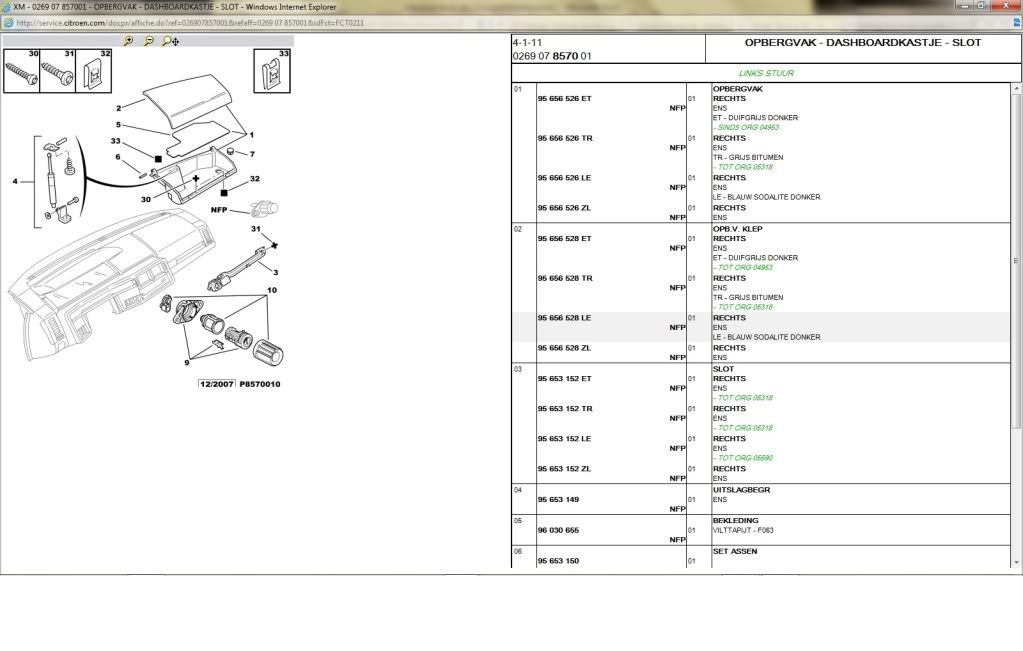Click the green LINKS STUUR heading
This screenshot has height=651, width=1023.
766,73
